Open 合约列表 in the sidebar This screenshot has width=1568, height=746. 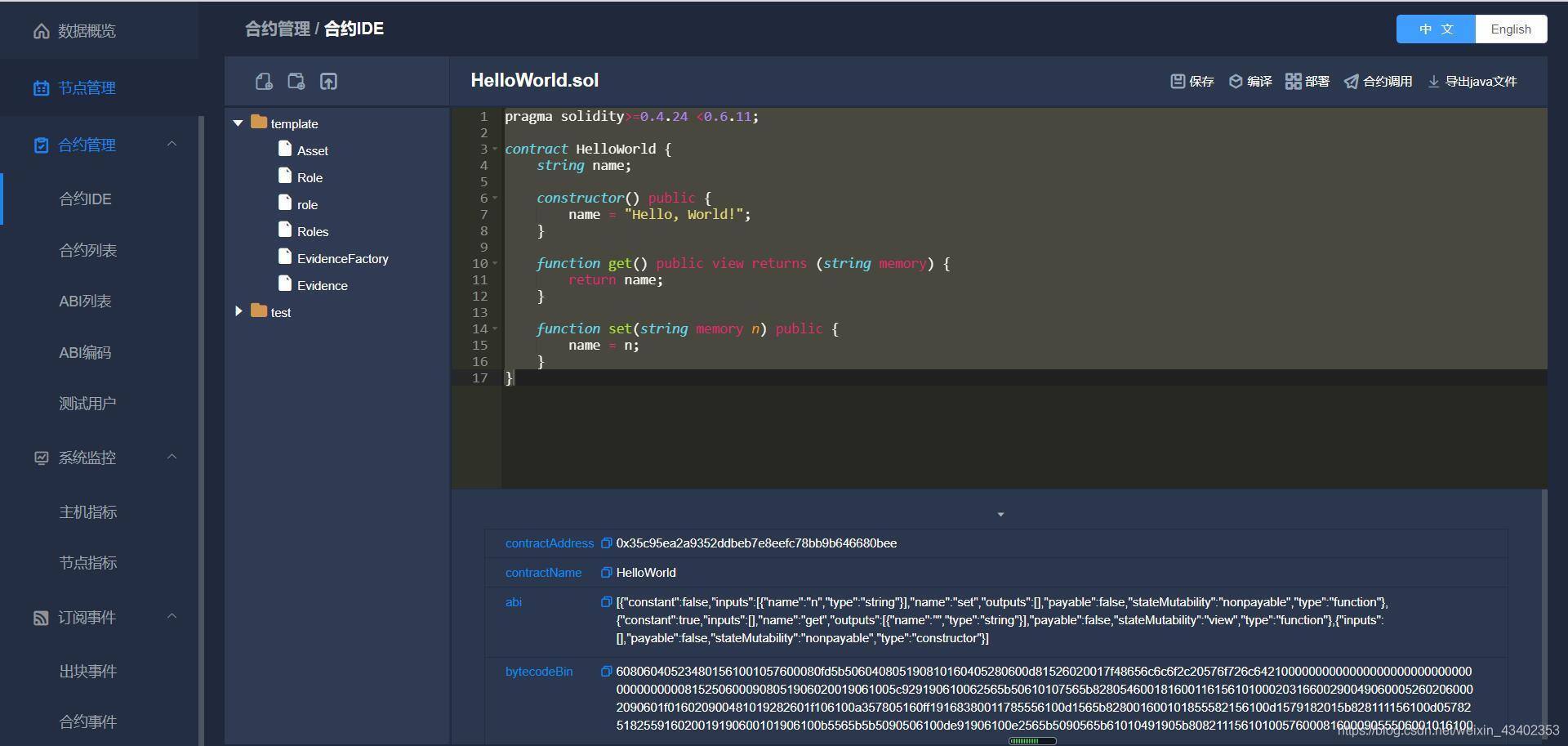pyautogui.click(x=87, y=250)
